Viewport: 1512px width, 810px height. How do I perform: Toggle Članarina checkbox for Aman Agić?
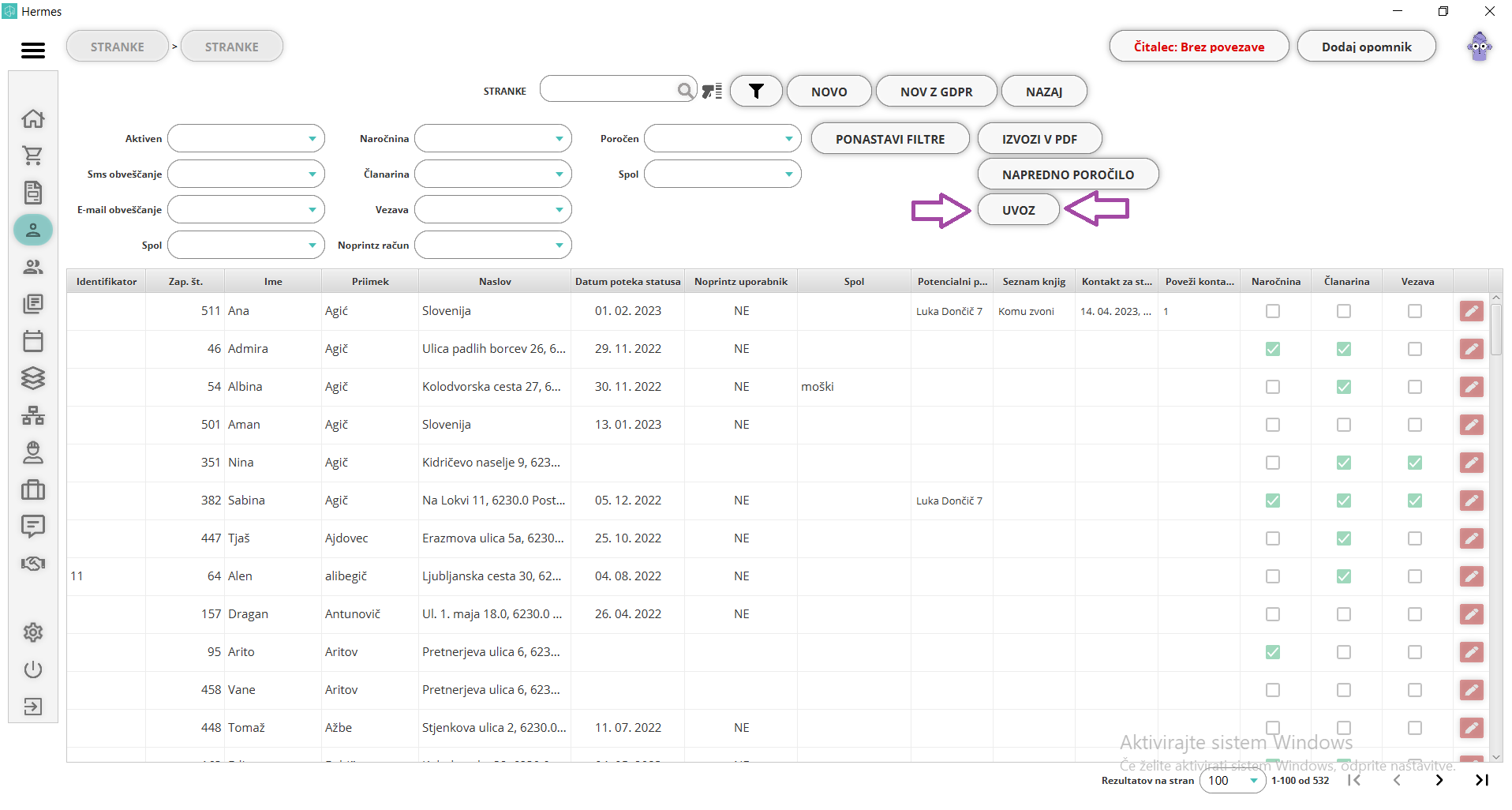pos(1344,425)
